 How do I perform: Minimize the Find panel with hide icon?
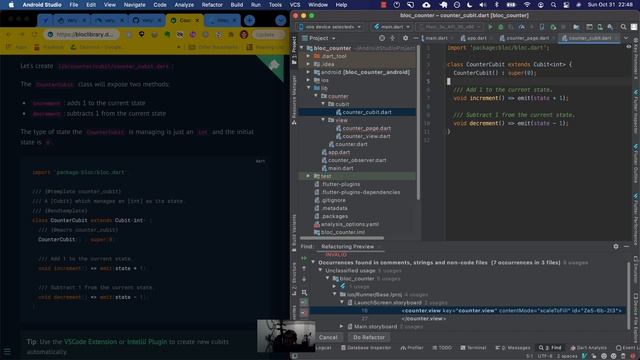pyautogui.click(x=626, y=247)
